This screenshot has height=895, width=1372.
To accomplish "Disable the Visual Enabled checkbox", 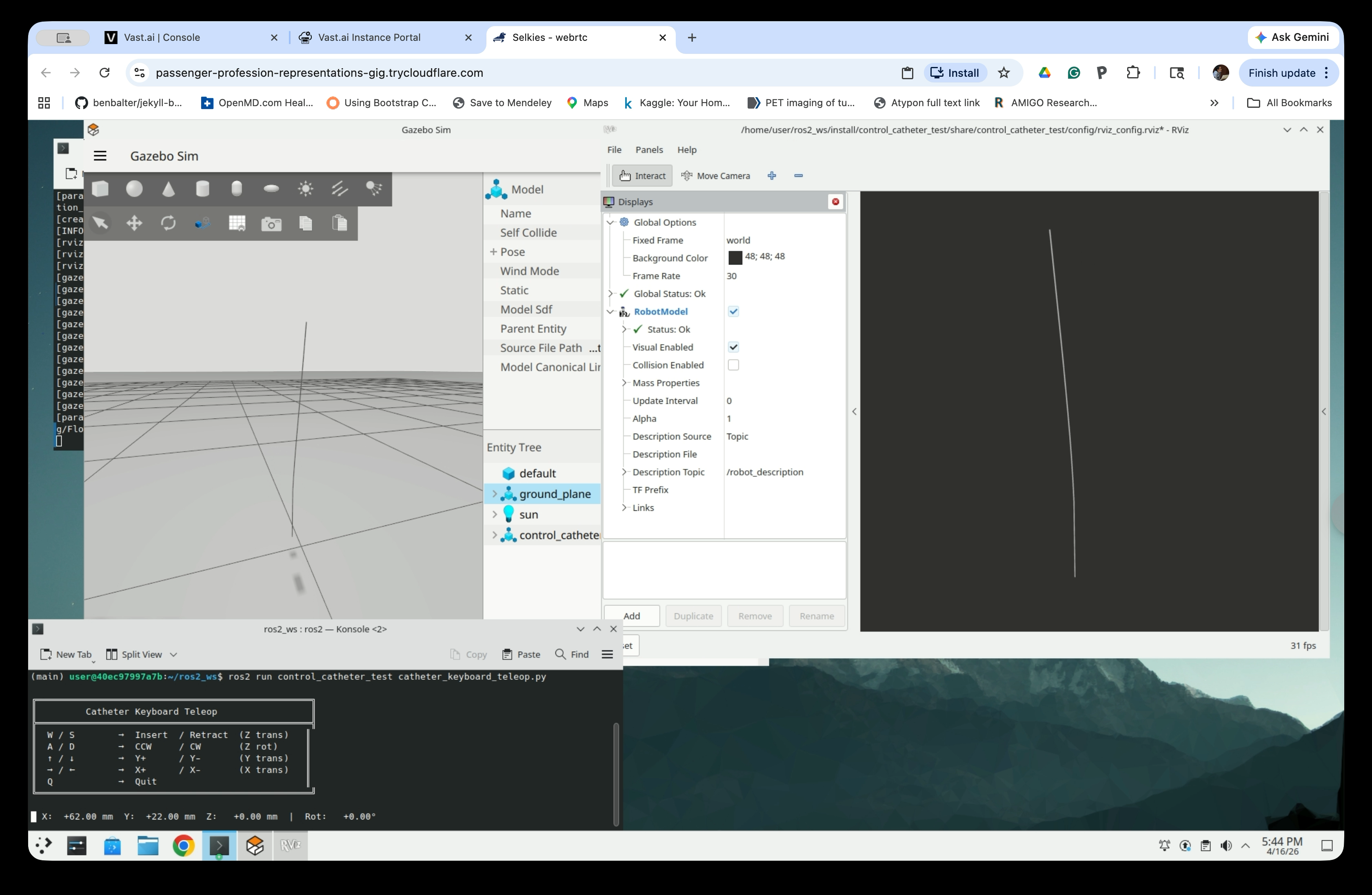I will (x=733, y=347).
